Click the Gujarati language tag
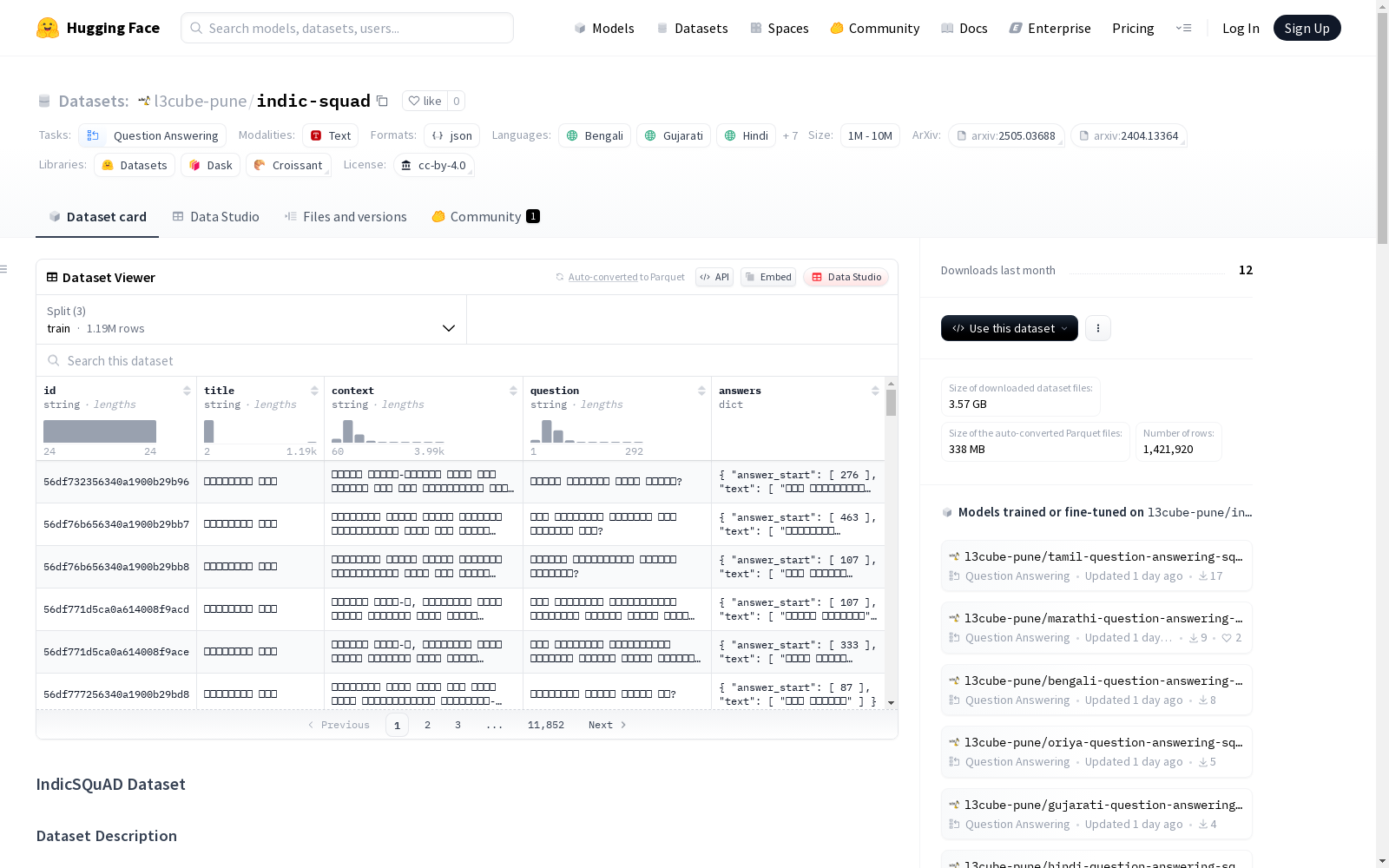 click(x=674, y=135)
